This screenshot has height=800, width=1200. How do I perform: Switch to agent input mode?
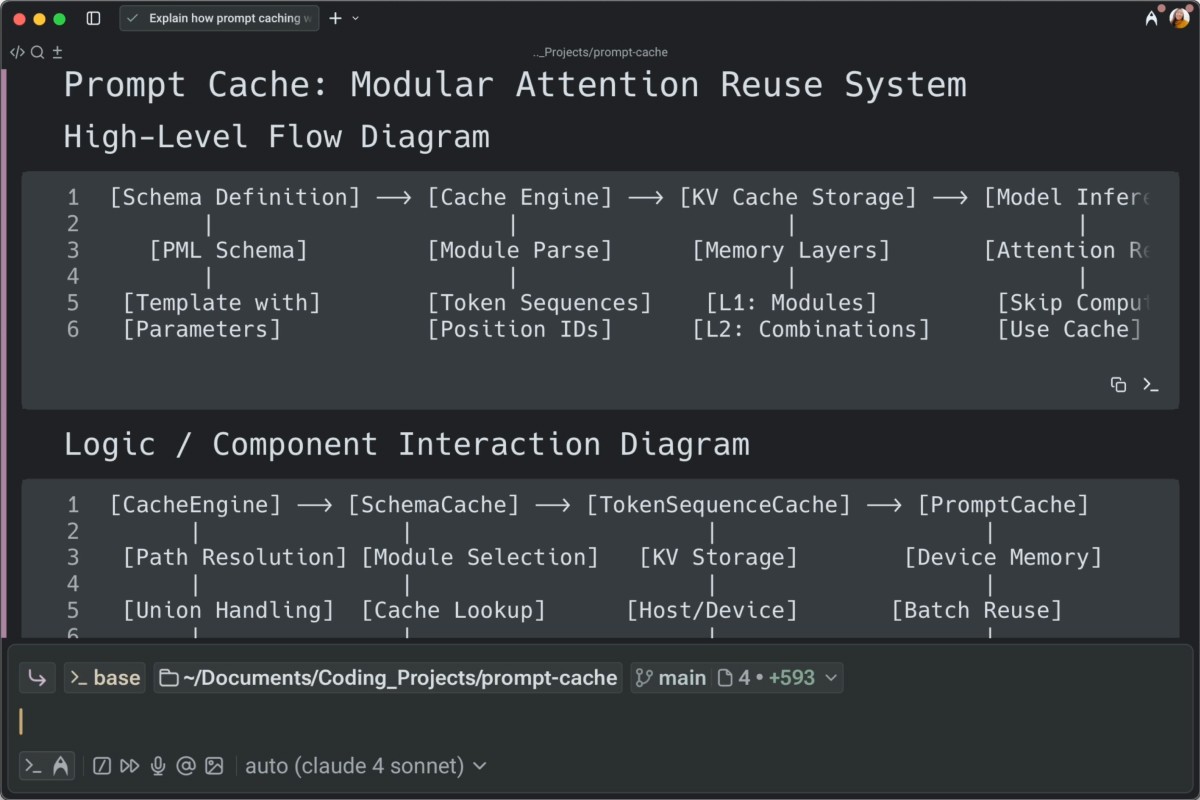61,766
